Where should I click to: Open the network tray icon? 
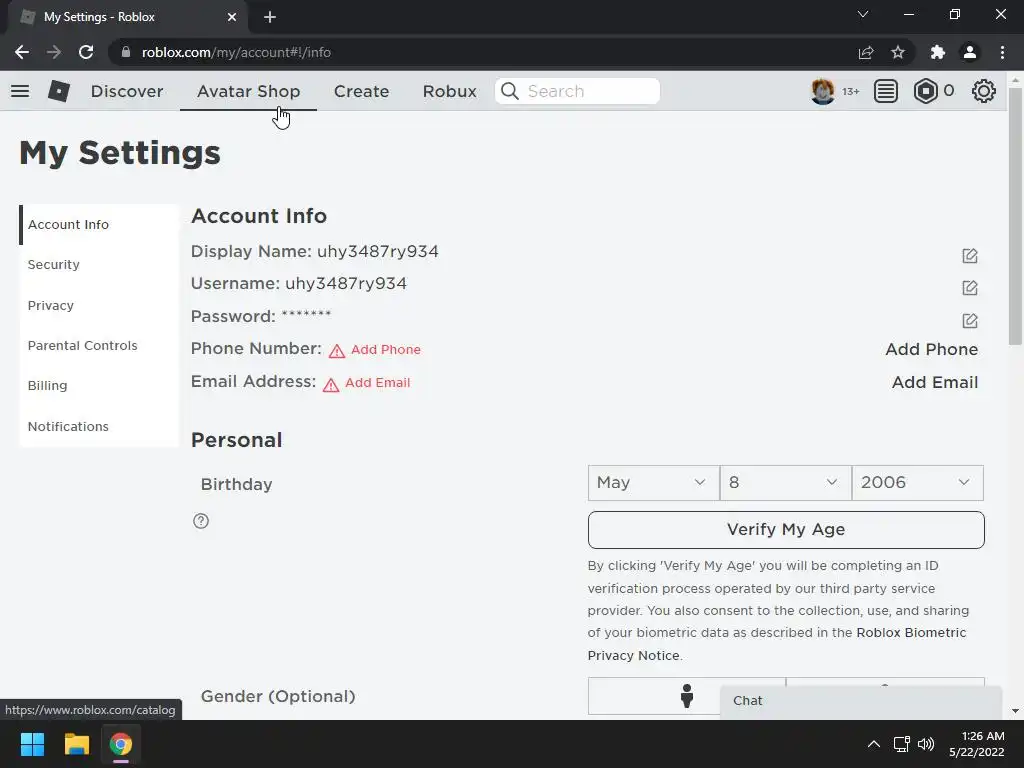click(902, 744)
